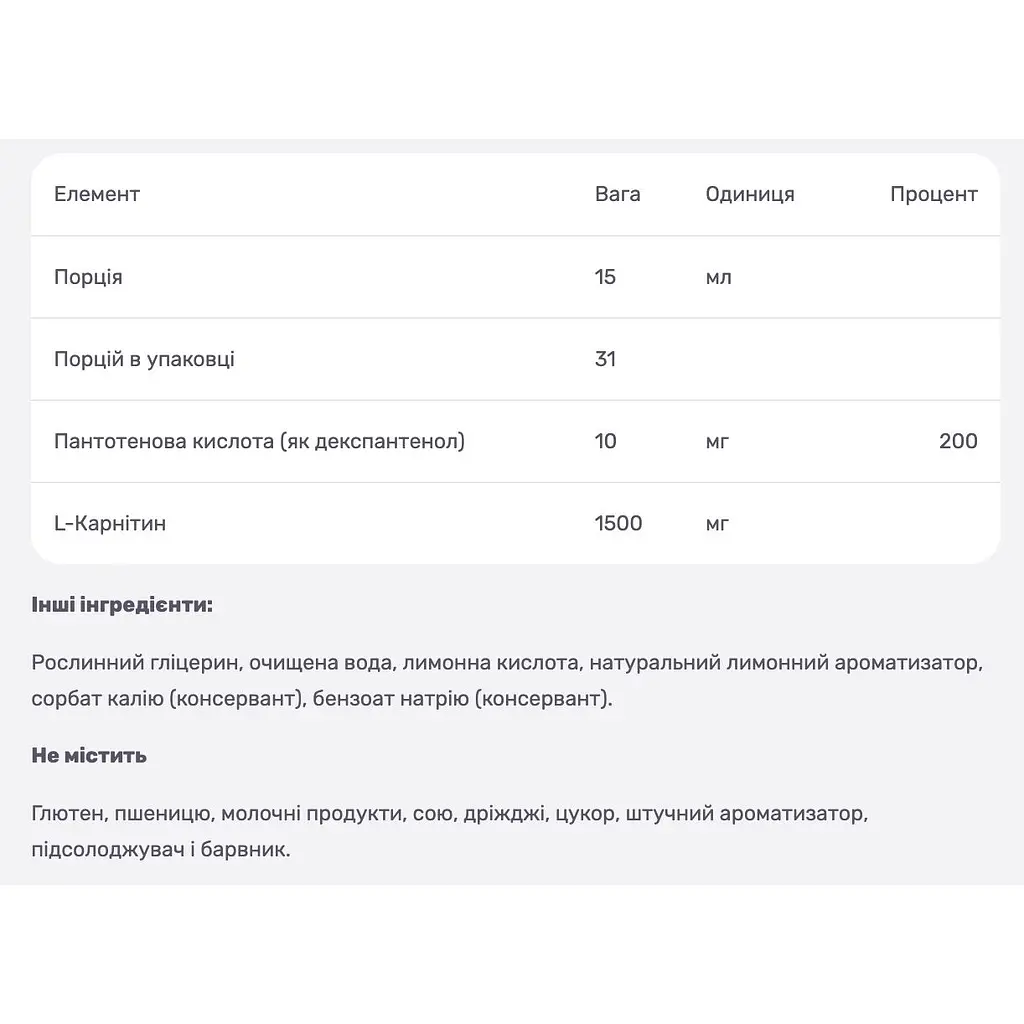
Task: Click мг unit in L-Карнітин row
Action: pyautogui.click(x=717, y=524)
